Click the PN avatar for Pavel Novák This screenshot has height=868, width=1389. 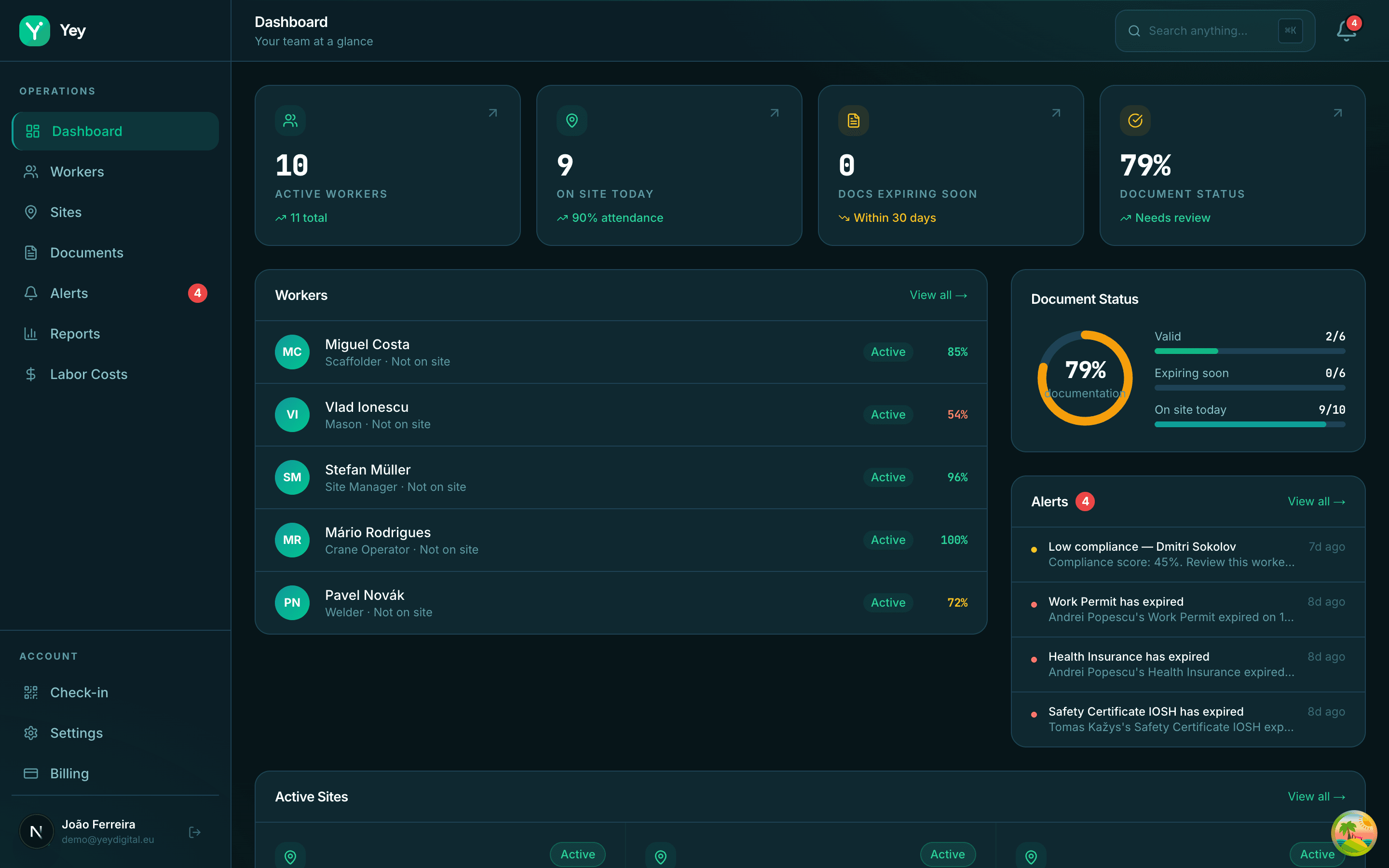pos(292,603)
